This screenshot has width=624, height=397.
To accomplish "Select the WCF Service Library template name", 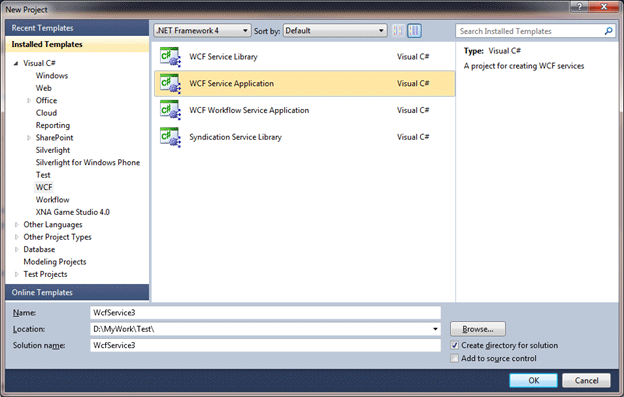I will (x=223, y=57).
